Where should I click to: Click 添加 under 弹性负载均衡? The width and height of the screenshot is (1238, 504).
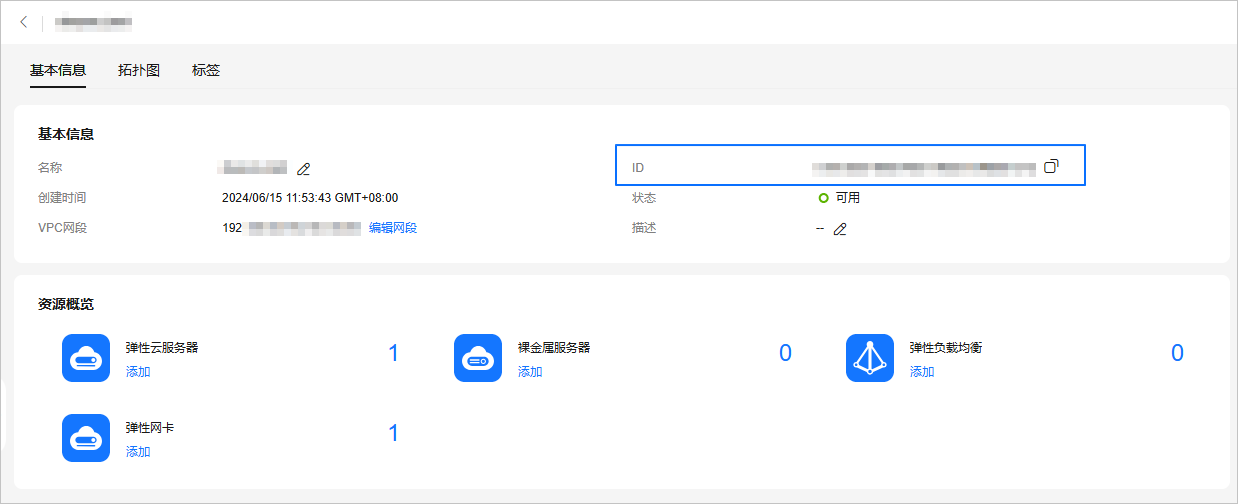tap(922, 372)
